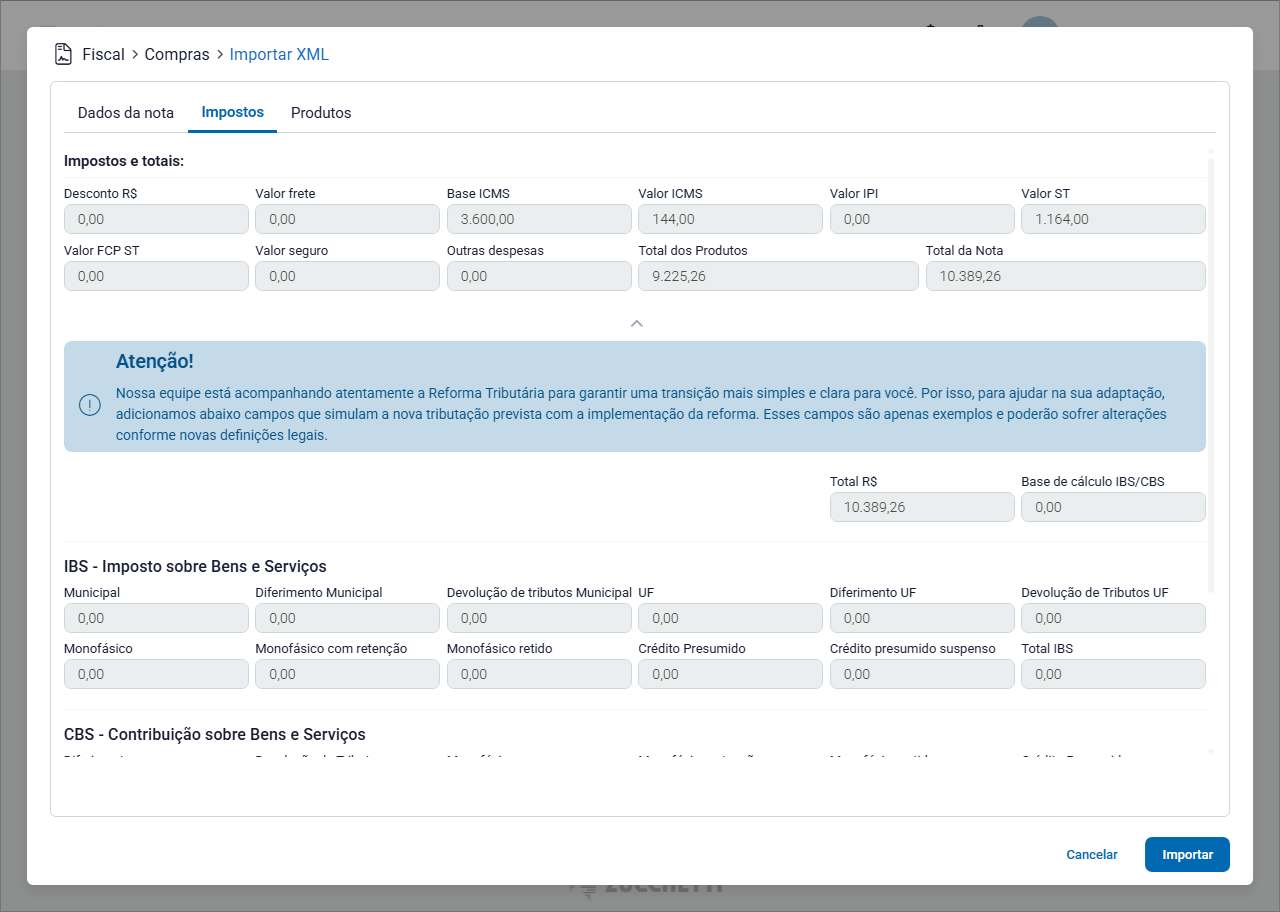Click the Fiscal document icon in breadcrumb

pos(63,54)
